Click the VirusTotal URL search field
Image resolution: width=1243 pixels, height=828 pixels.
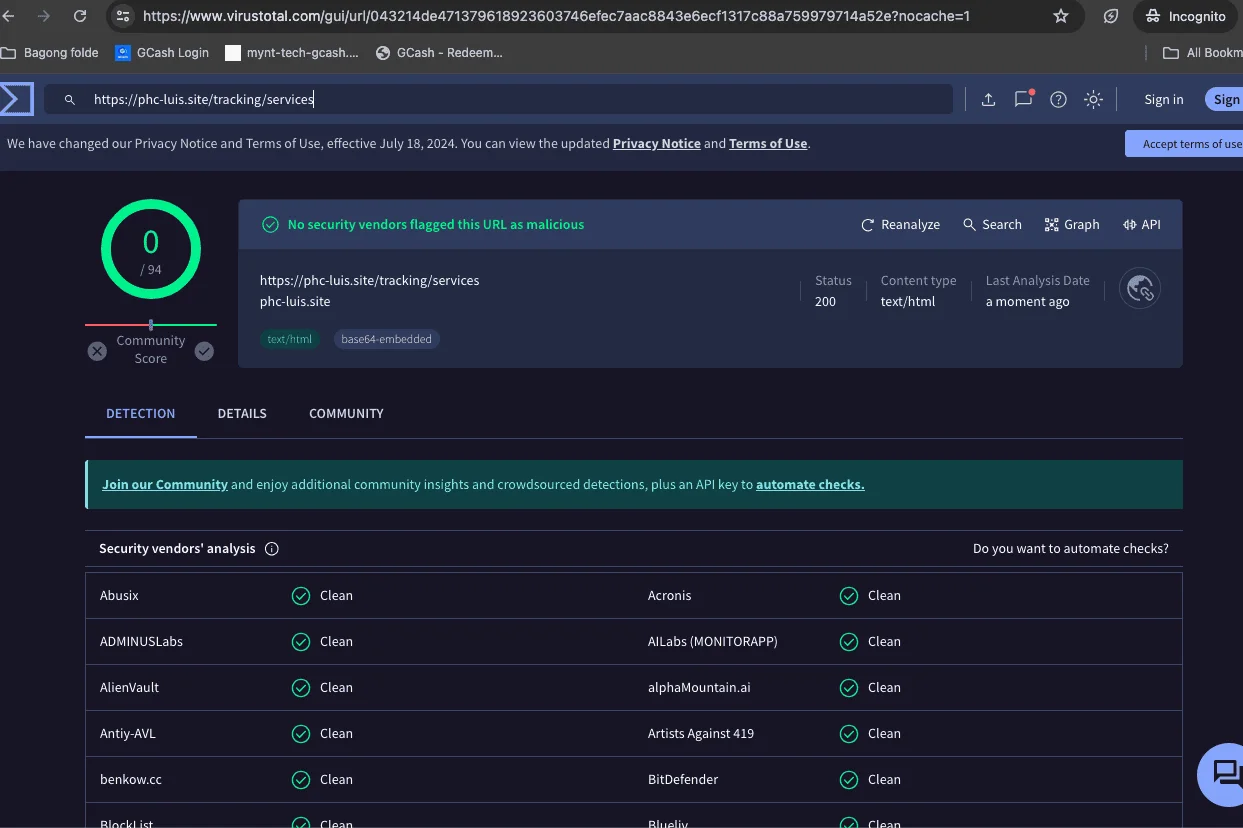[498, 99]
